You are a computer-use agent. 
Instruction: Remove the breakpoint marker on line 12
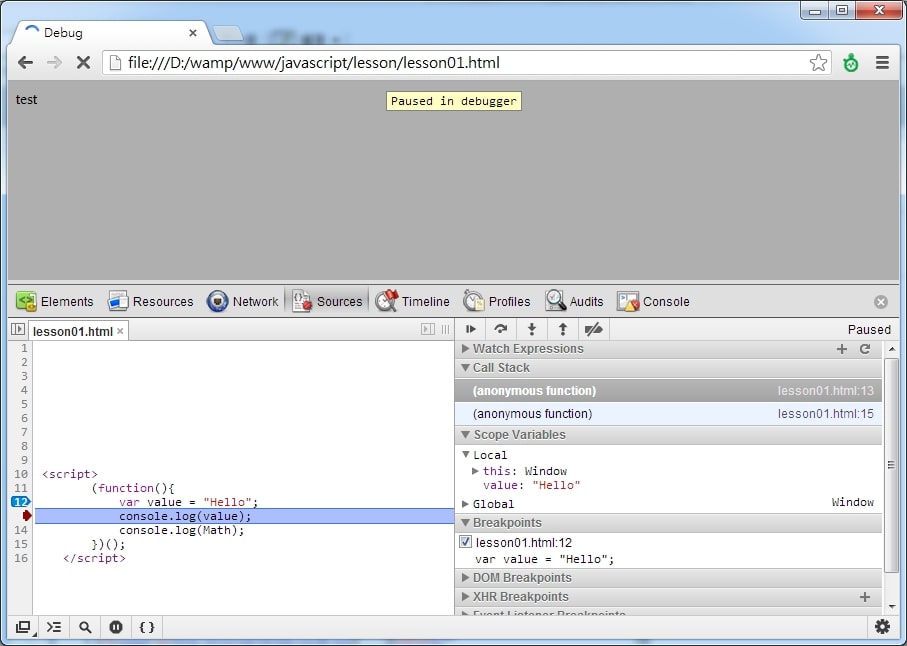pyautogui.click(x=20, y=502)
